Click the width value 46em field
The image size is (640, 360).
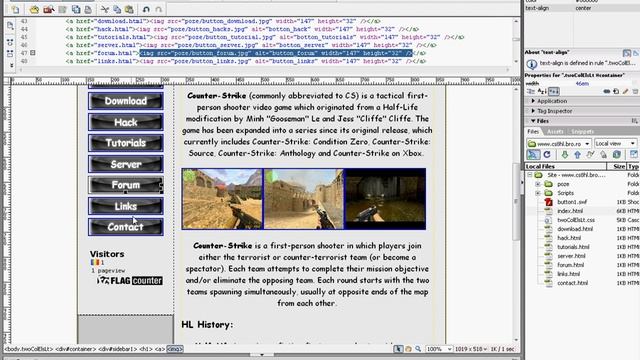point(582,84)
